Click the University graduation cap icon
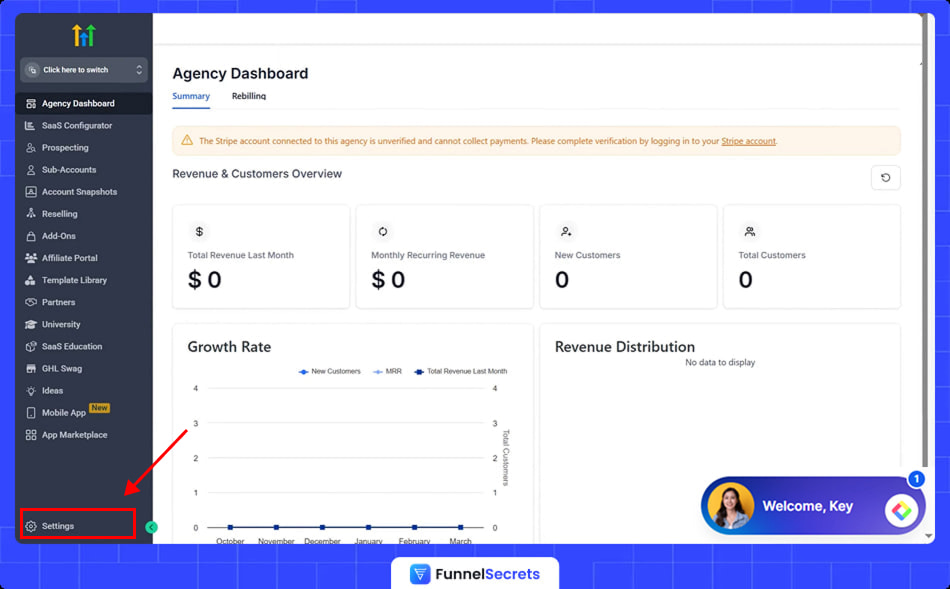 (31, 325)
